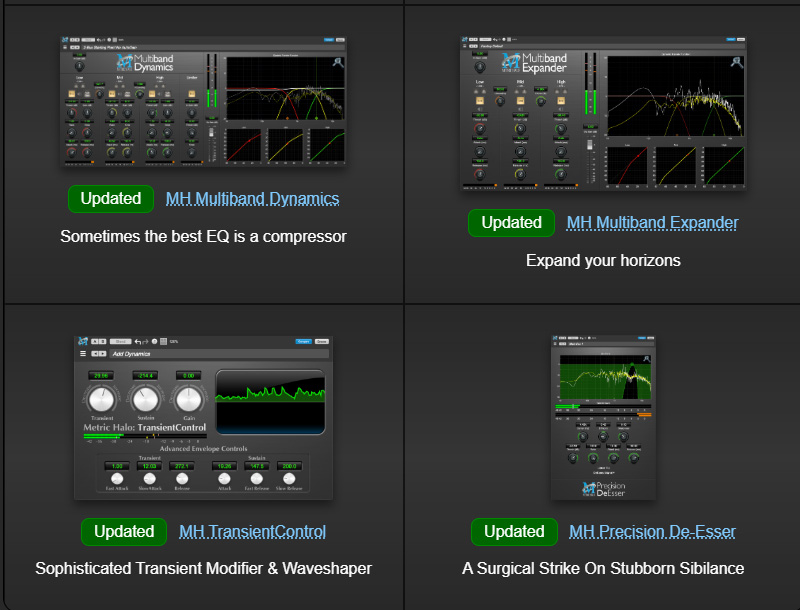800x610 pixels.
Task: Click the magnifier icon in Multiband Expander's spectrum
Action: [x=737, y=62]
